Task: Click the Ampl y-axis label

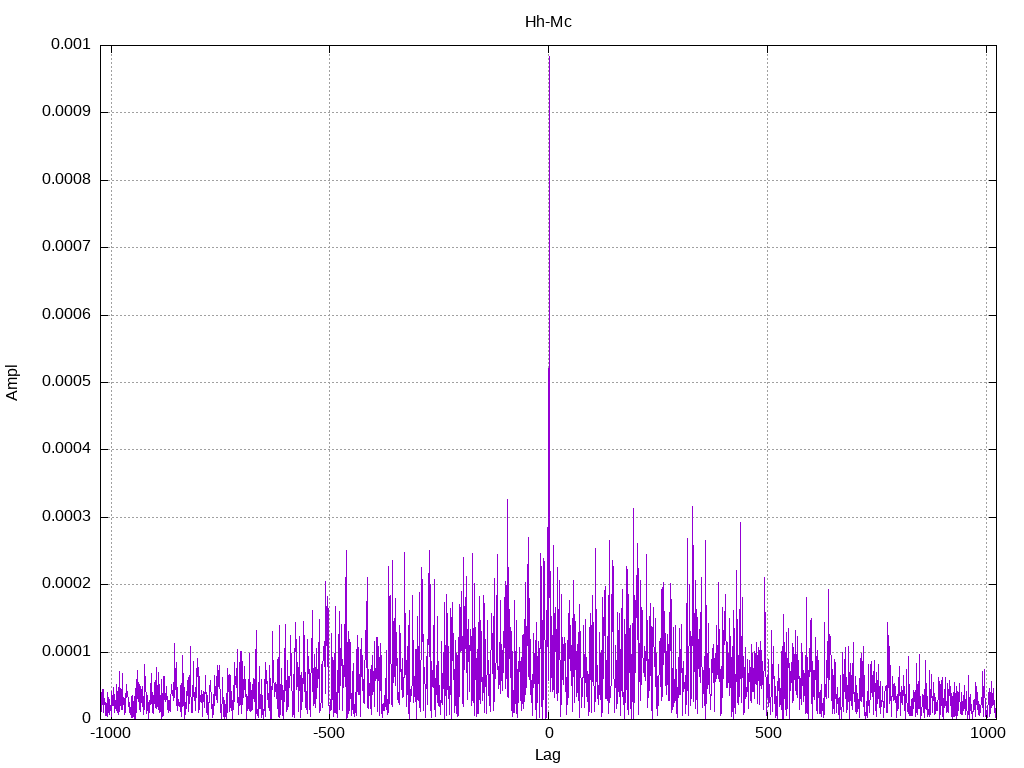Action: 12,383
